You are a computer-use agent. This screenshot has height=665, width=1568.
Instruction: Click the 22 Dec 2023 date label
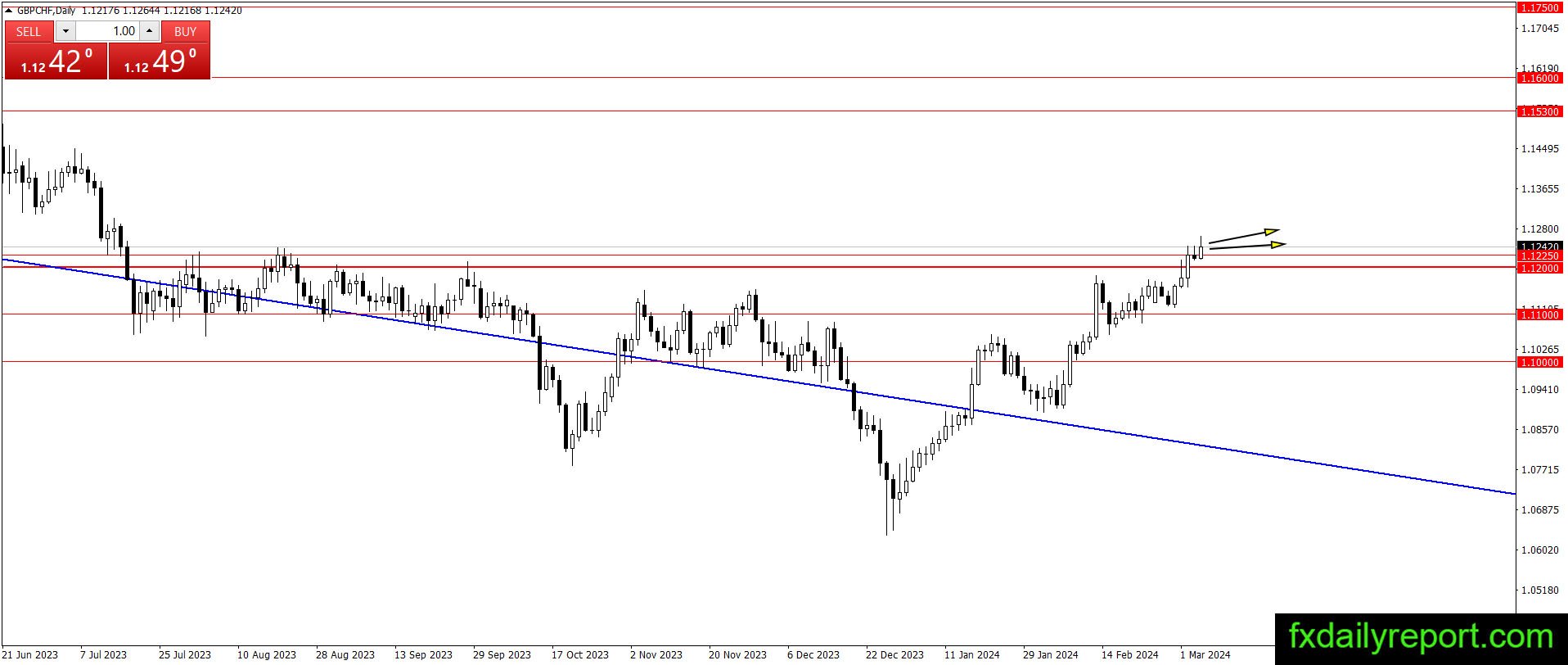[894, 654]
